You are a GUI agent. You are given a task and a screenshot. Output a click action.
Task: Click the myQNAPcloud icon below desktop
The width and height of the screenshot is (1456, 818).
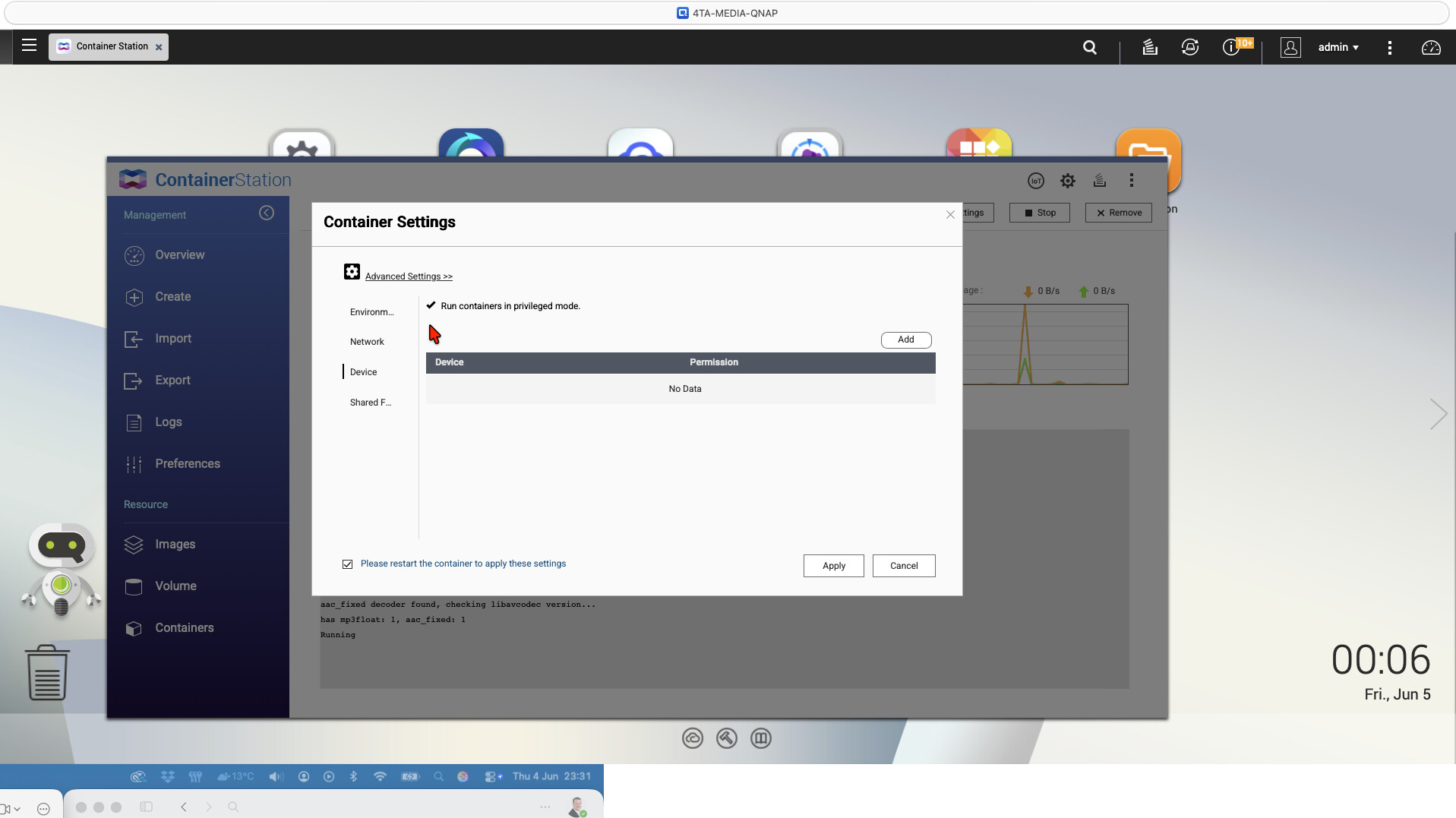pyautogui.click(x=693, y=738)
